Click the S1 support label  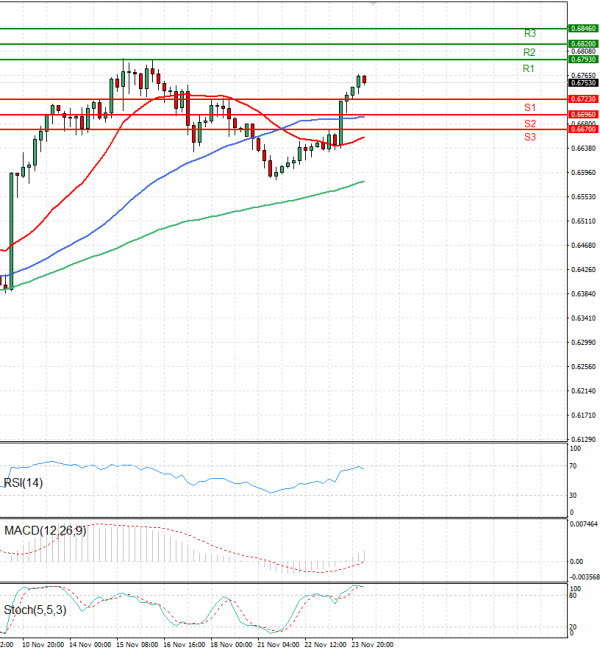click(530, 108)
